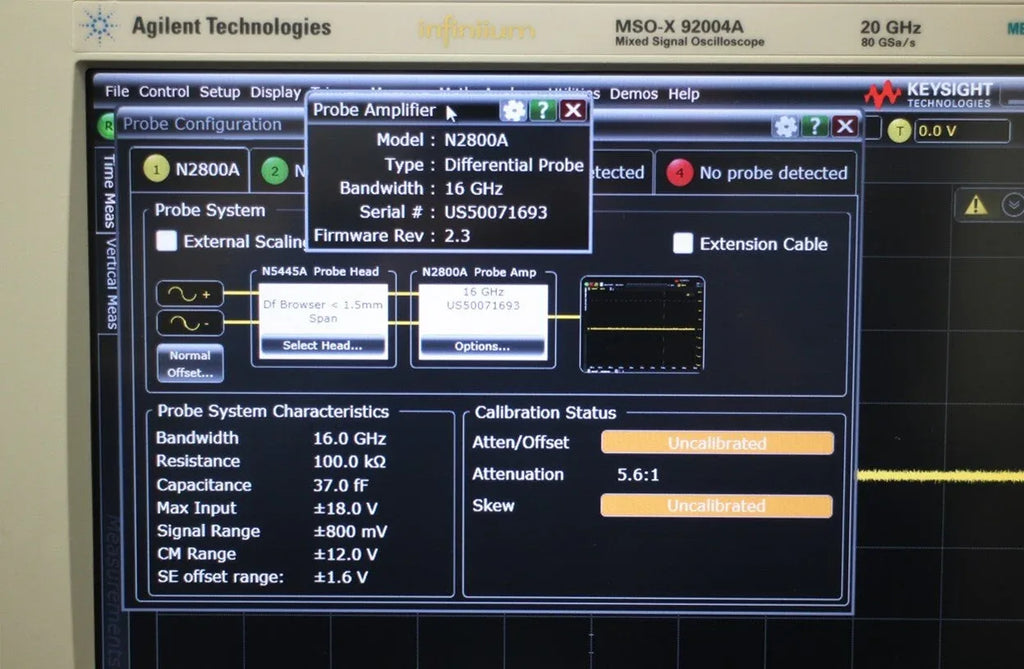The width and height of the screenshot is (1024, 669).
Task: Click Signal Range ±800 mV value
Action: [x=350, y=531]
